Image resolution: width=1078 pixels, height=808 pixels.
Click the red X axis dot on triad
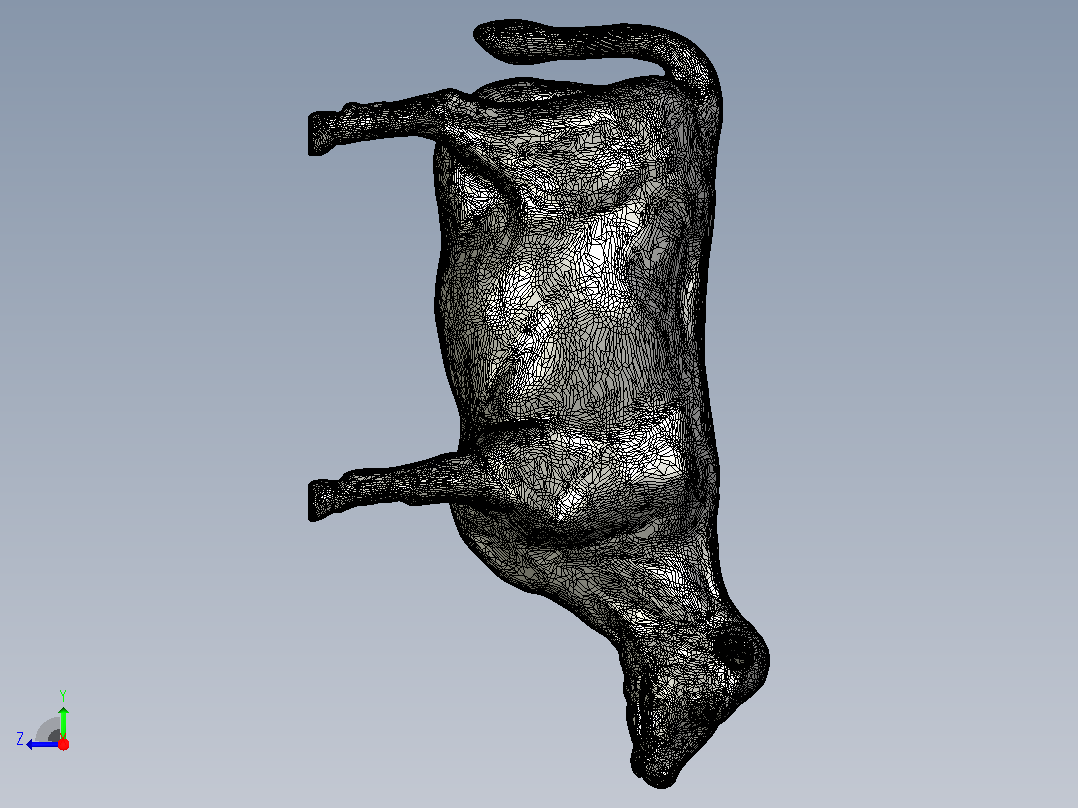click(x=63, y=744)
